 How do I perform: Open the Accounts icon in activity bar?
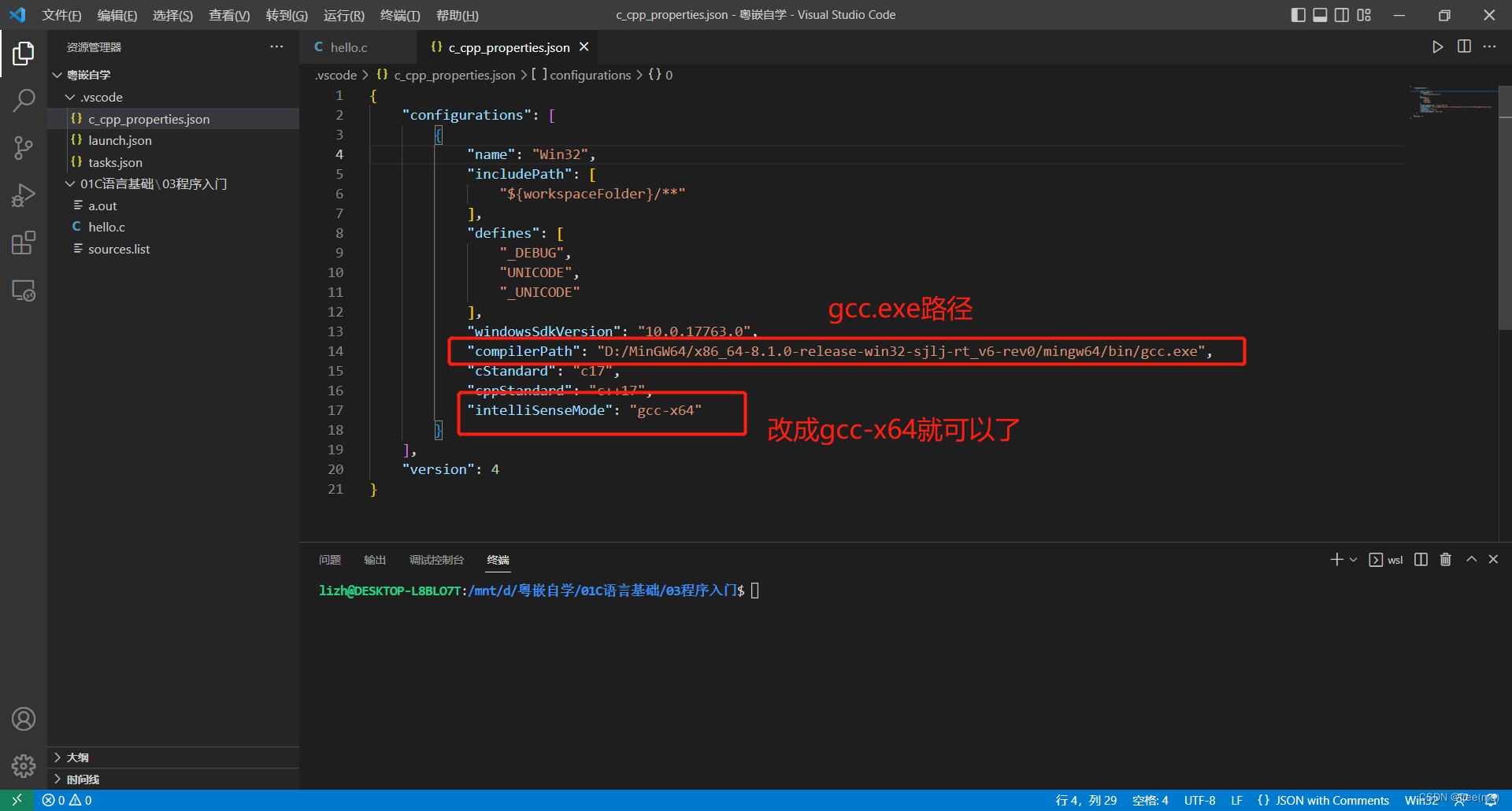[x=24, y=719]
